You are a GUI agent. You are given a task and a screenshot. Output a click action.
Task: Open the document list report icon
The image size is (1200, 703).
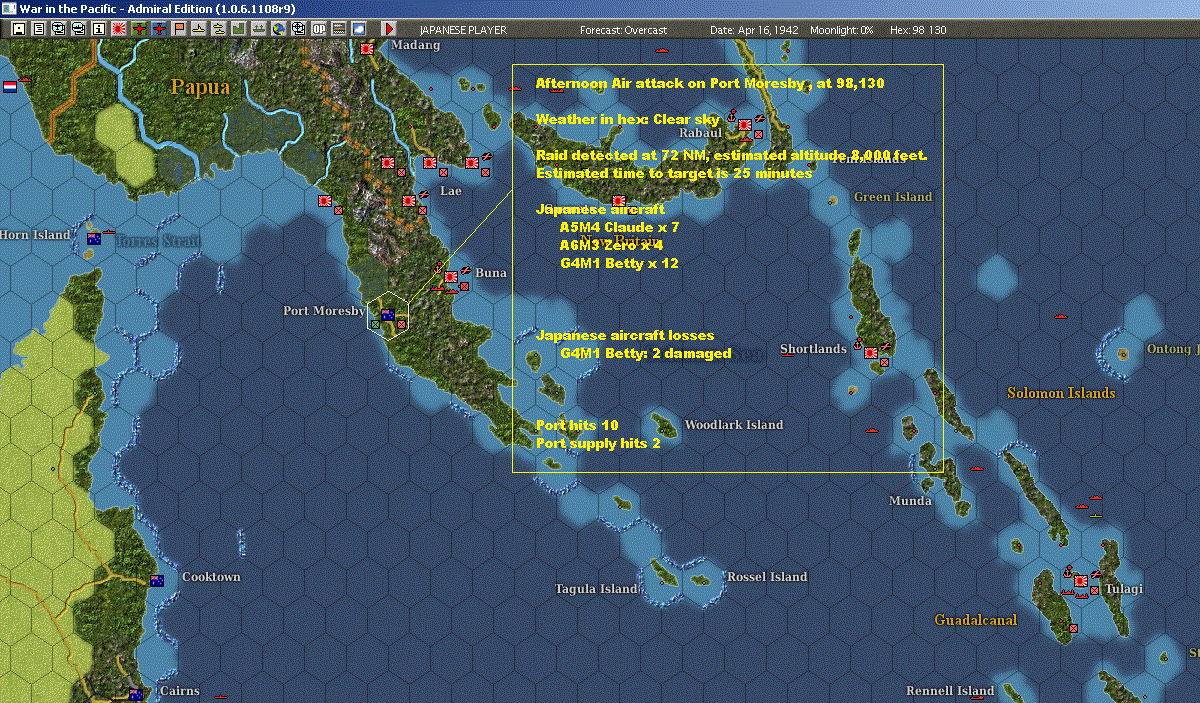click(x=39, y=29)
